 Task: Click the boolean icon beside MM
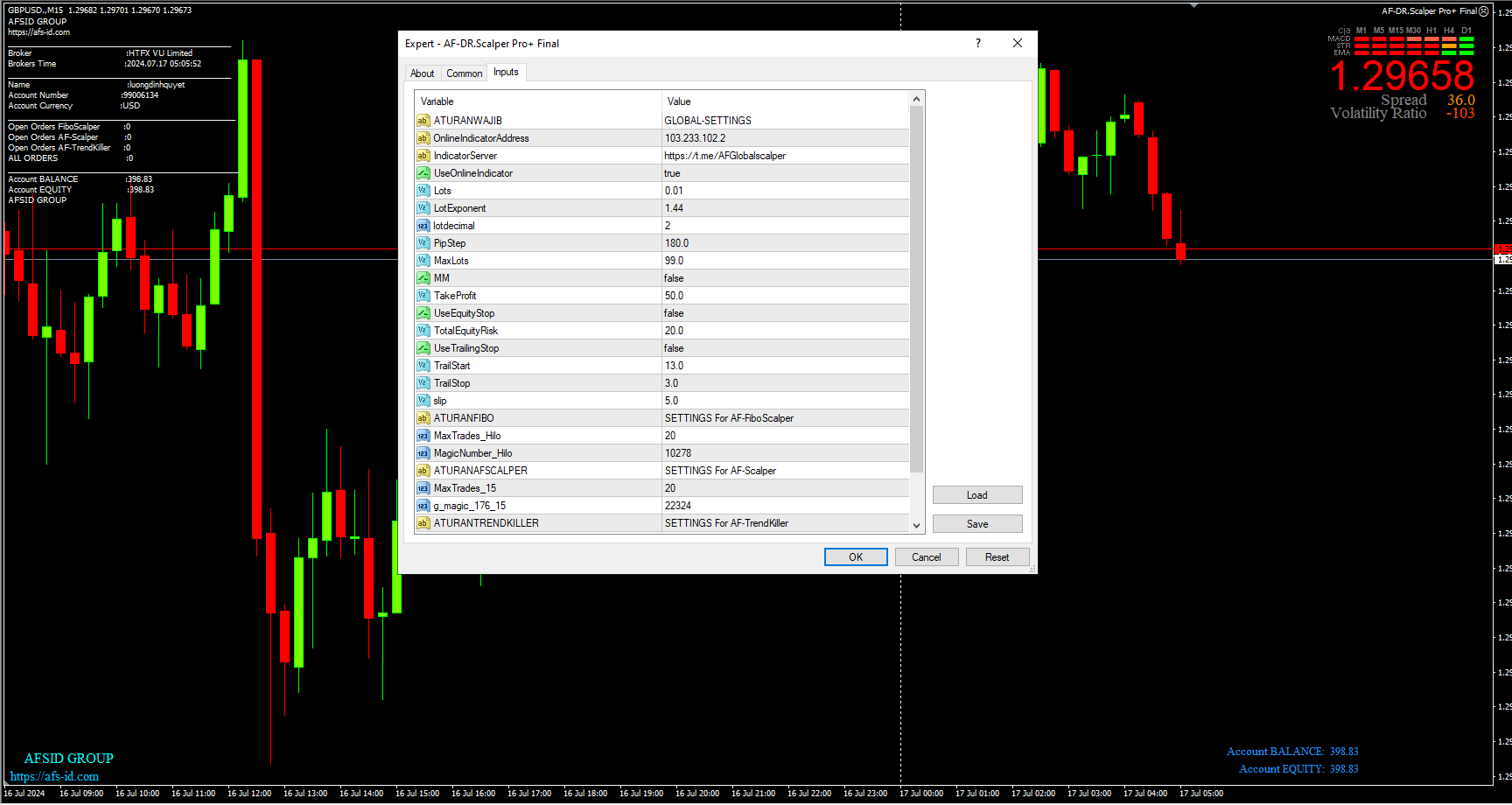[x=423, y=278]
